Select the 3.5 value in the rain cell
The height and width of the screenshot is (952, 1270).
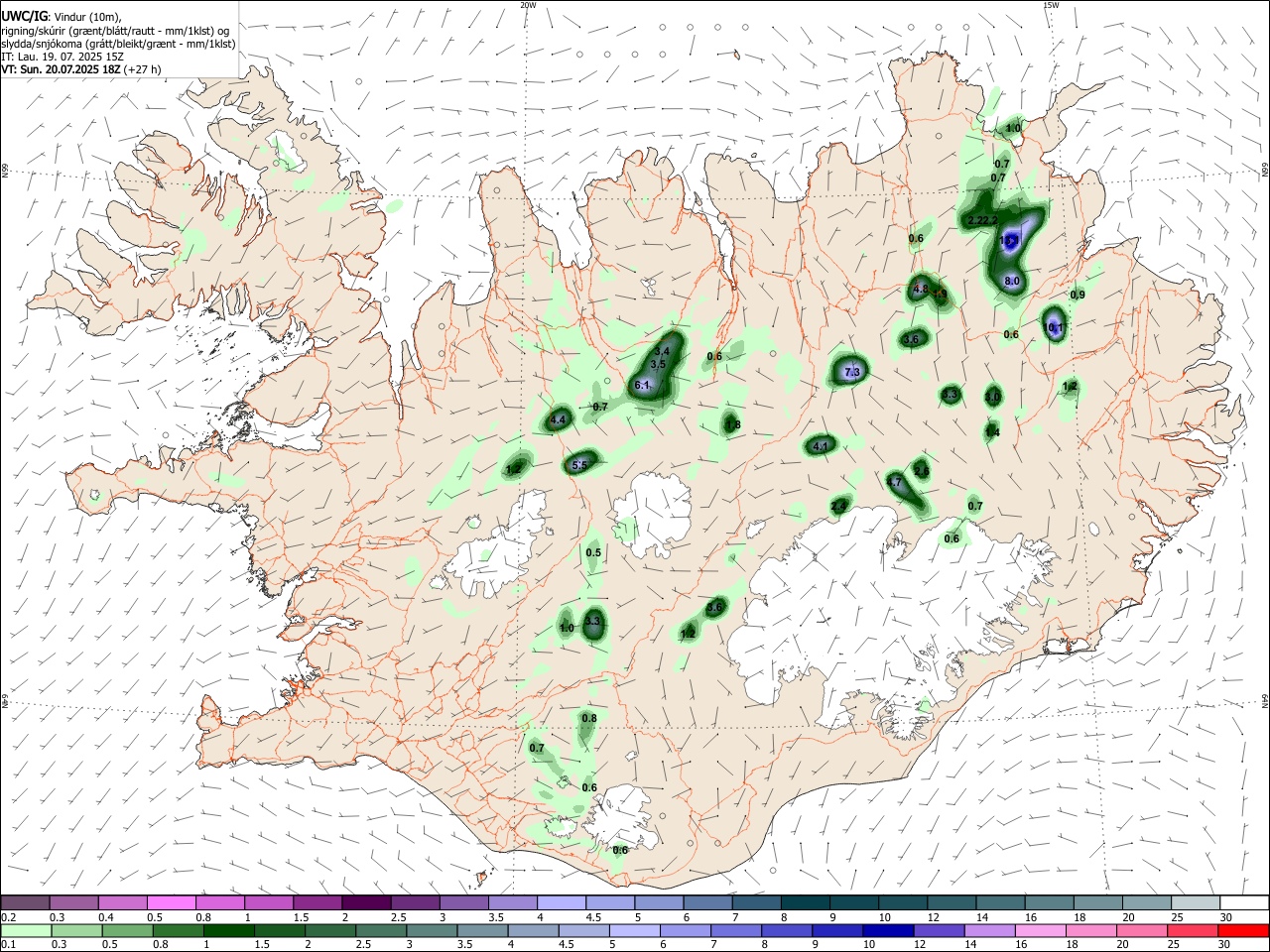[x=657, y=365]
